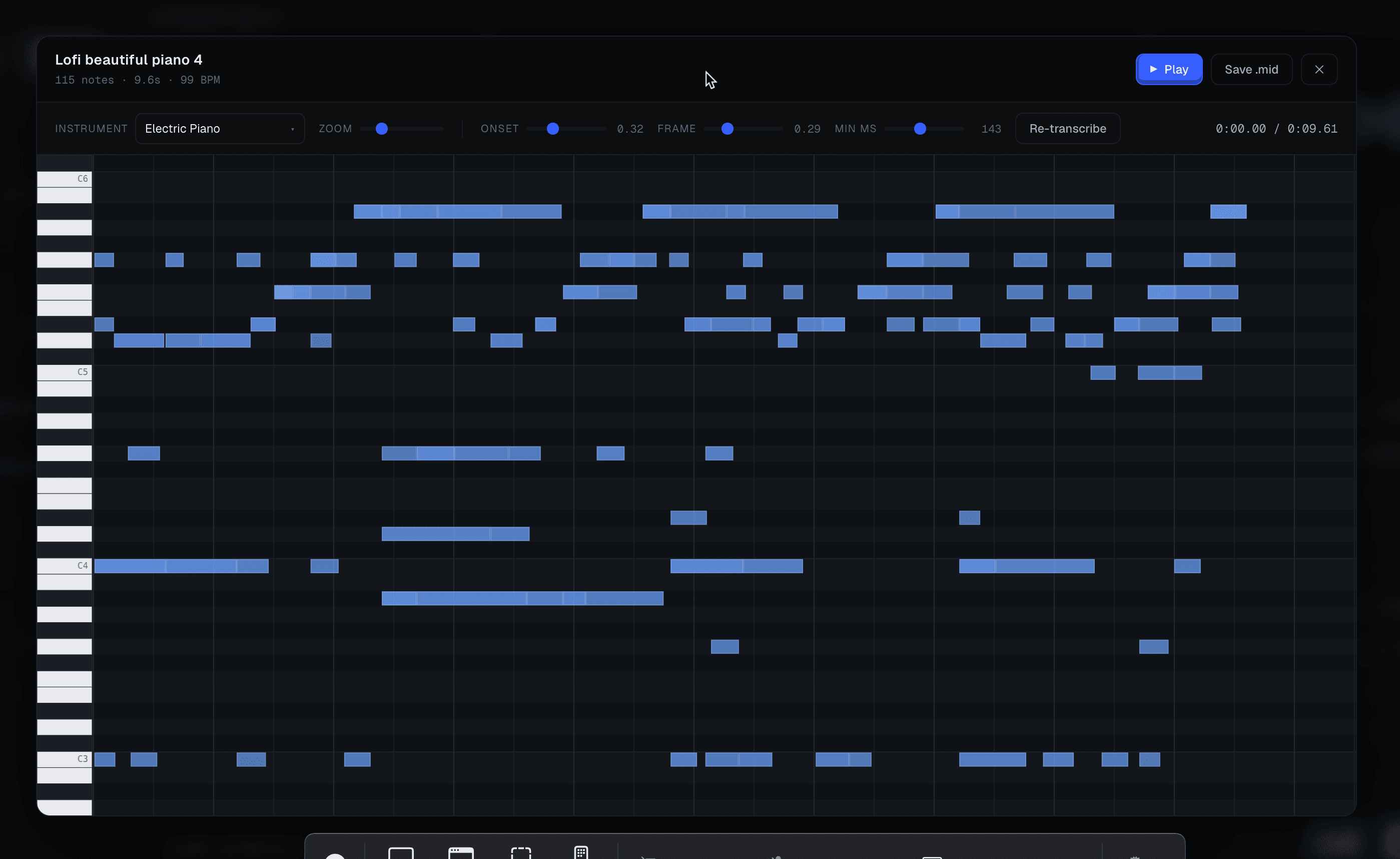Open the Electric Piano instrument dropdown
1400x859 pixels.
[x=220, y=129]
